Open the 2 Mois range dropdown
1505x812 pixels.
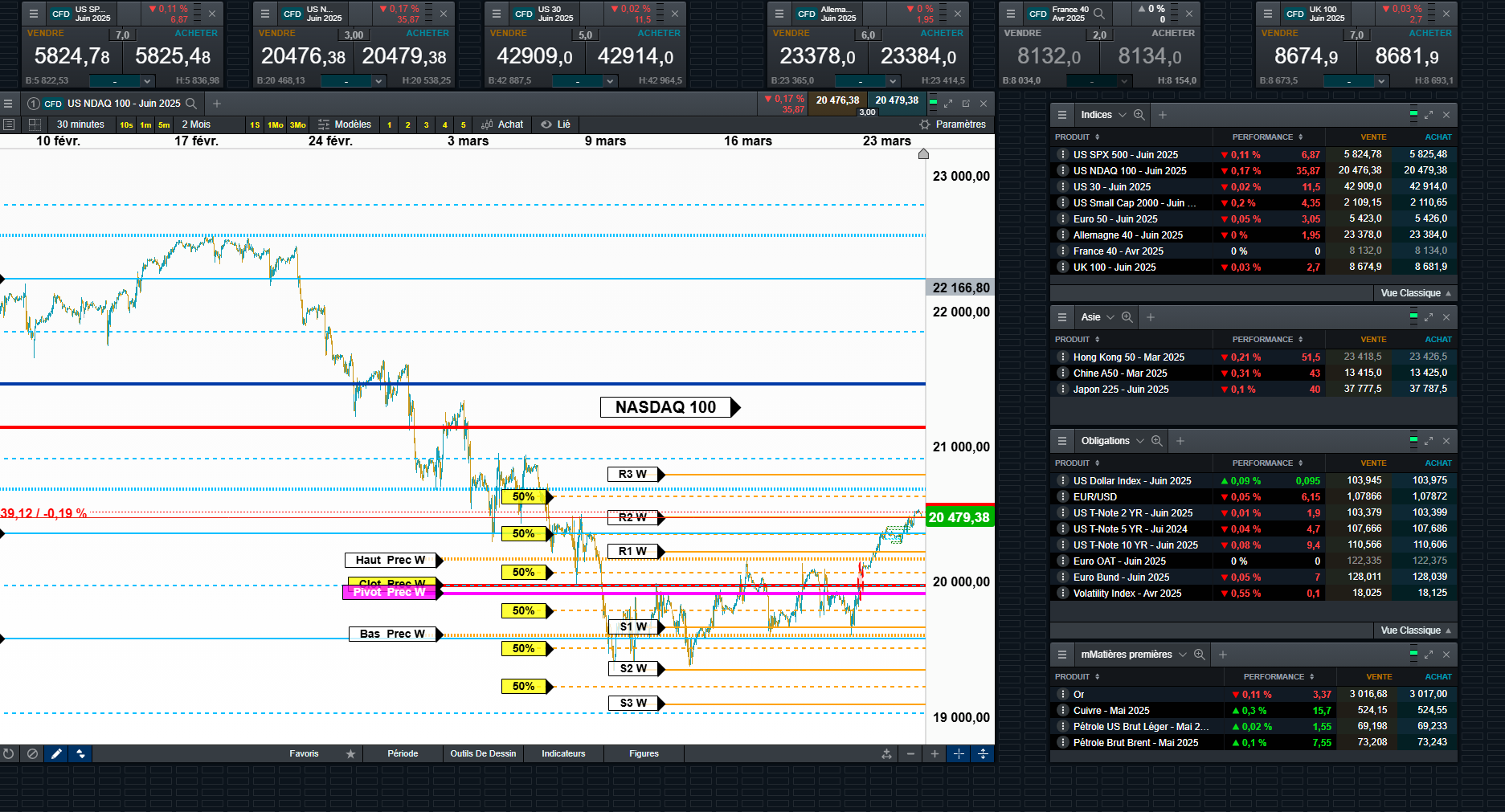click(196, 124)
